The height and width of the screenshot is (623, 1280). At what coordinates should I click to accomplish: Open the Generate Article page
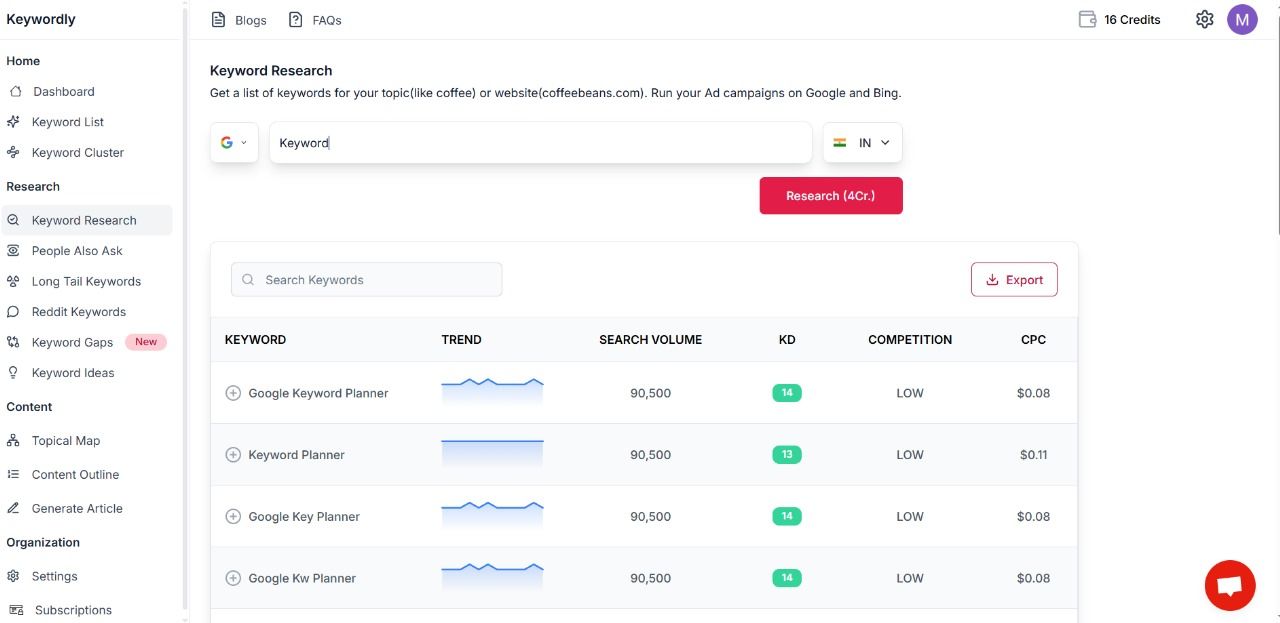click(x=77, y=508)
